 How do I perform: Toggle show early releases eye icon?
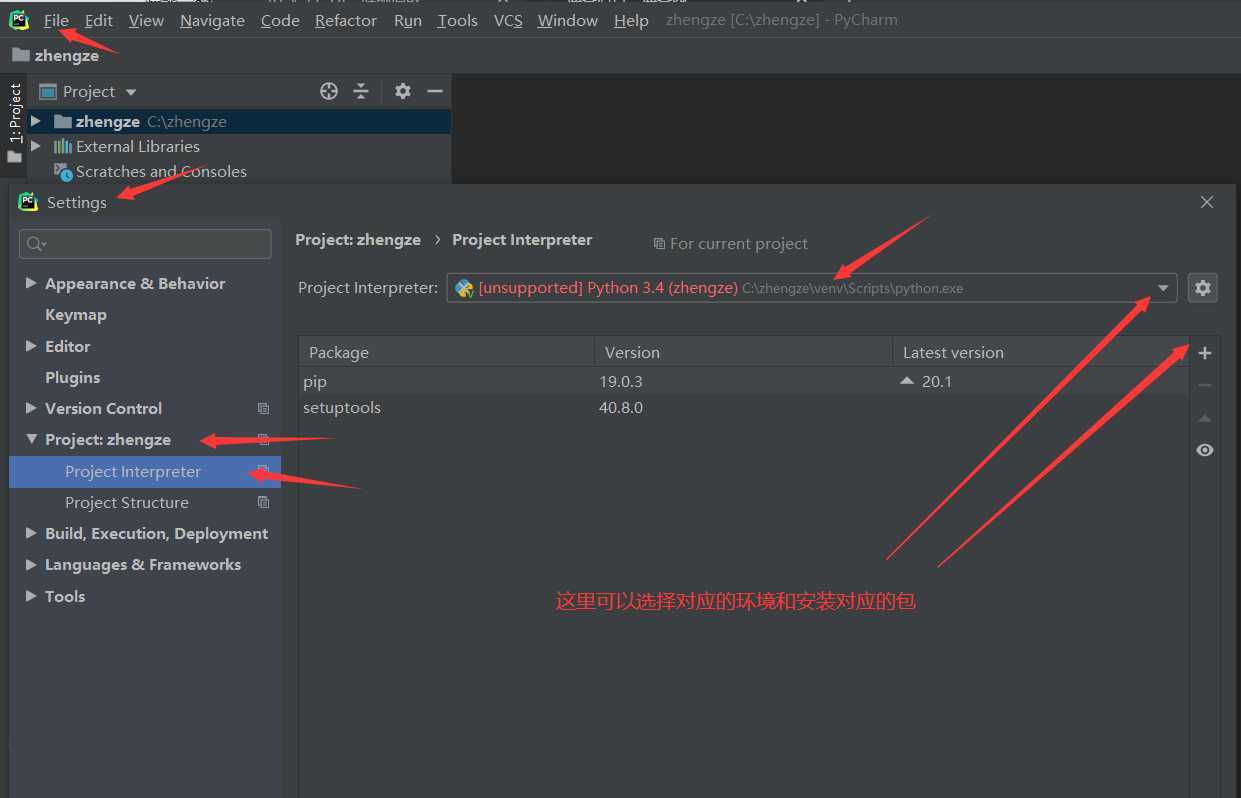pos(1205,450)
